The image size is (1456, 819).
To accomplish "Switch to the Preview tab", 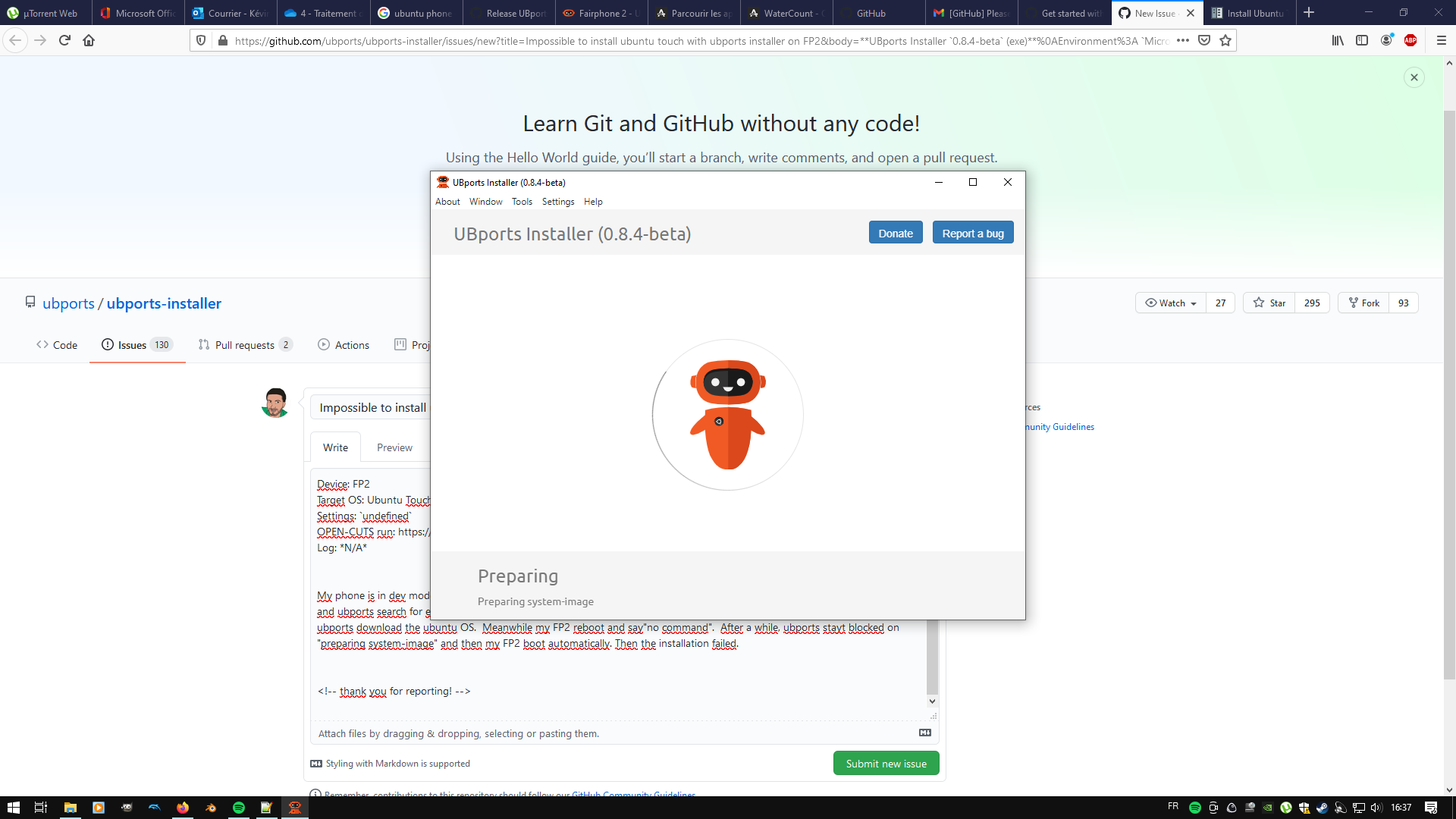I will click(394, 447).
